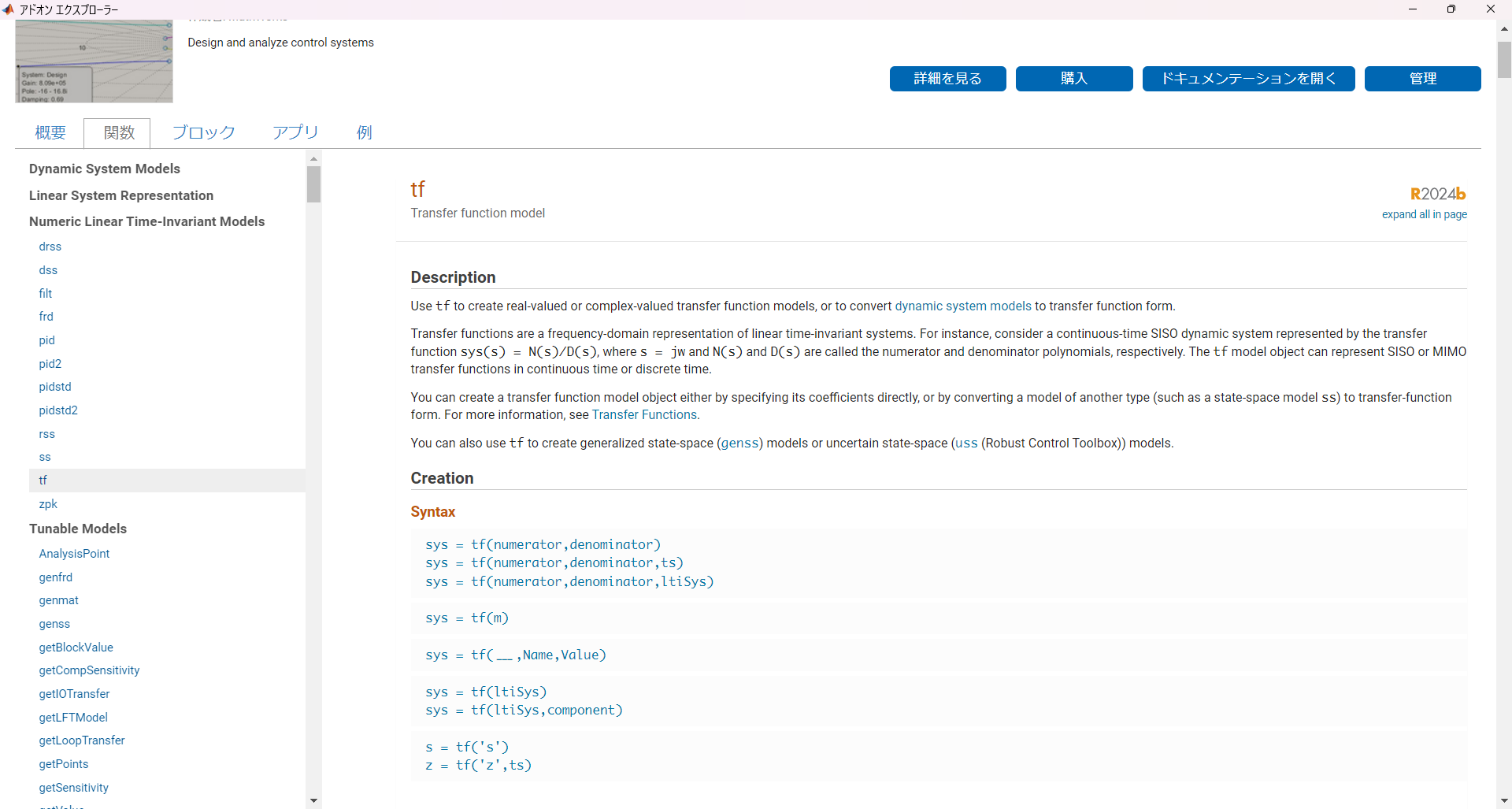Screen dimensions: 1512x809
Task: Switch to the ブロック tab
Action: tap(202, 132)
